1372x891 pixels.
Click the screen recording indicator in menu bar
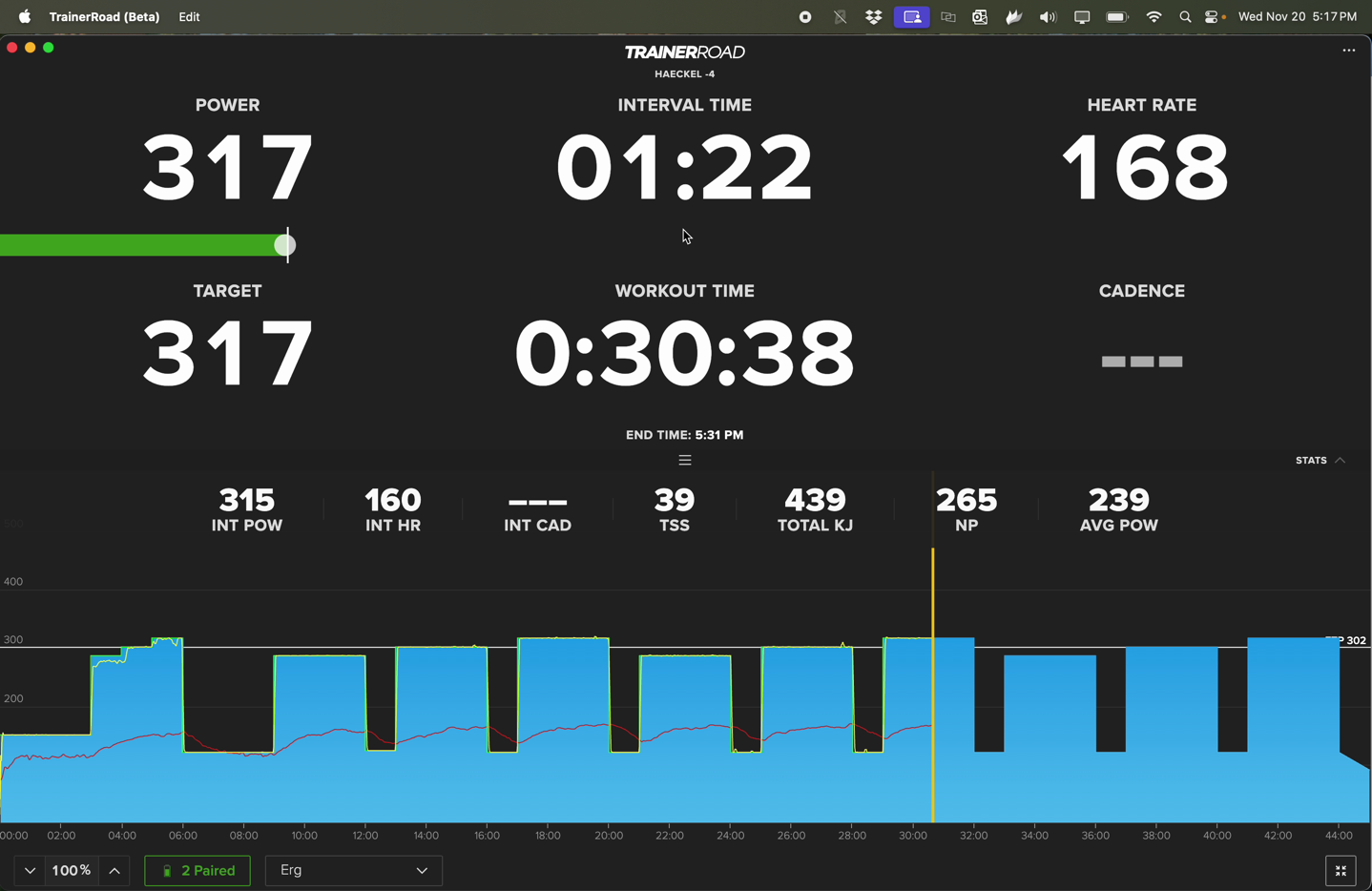[805, 16]
